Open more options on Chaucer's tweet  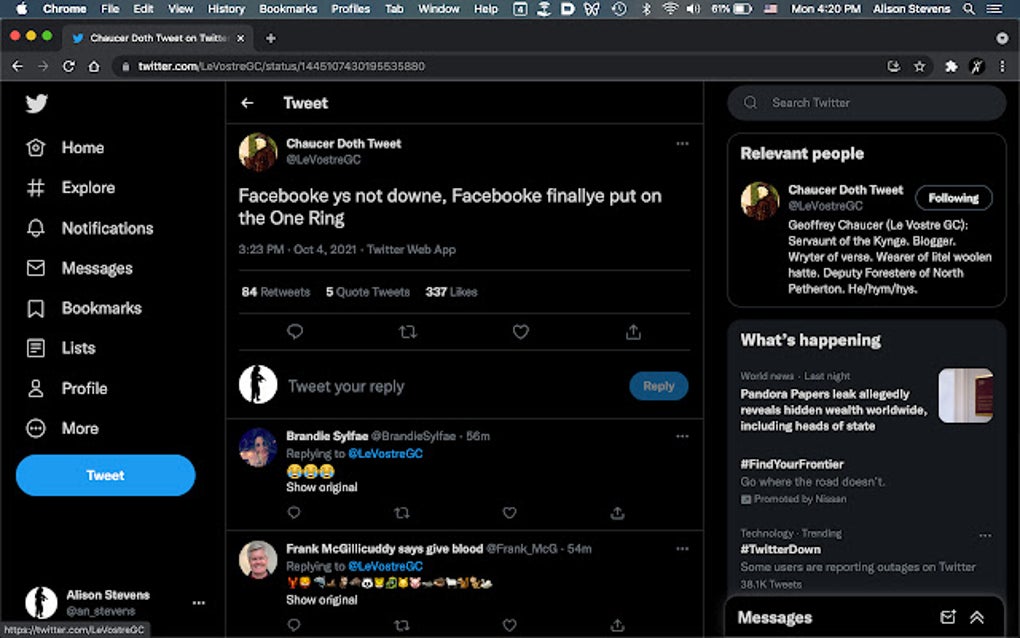(682, 143)
